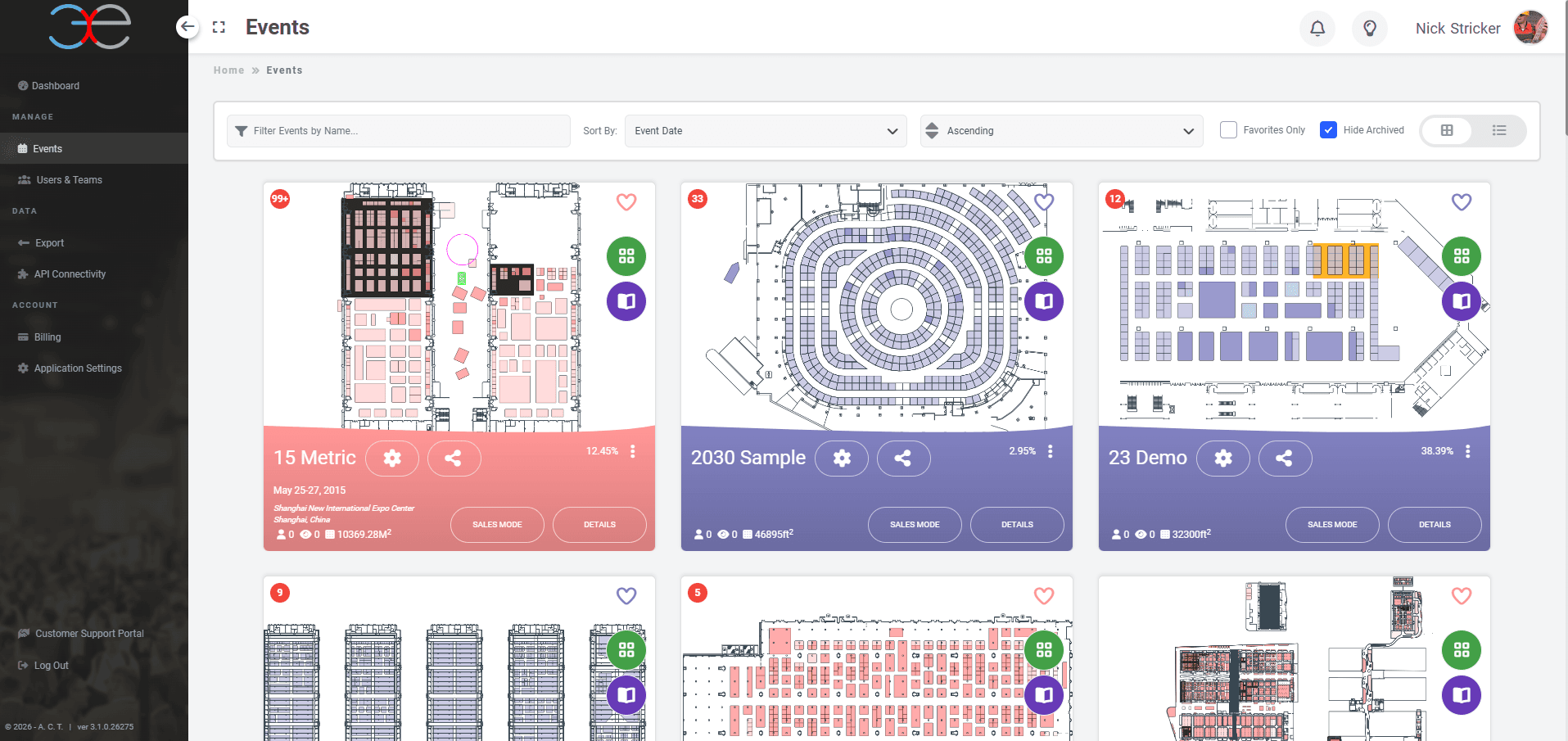This screenshot has height=741, width=1568.
Task: Toggle fullscreen mode icon
Action: [219, 27]
